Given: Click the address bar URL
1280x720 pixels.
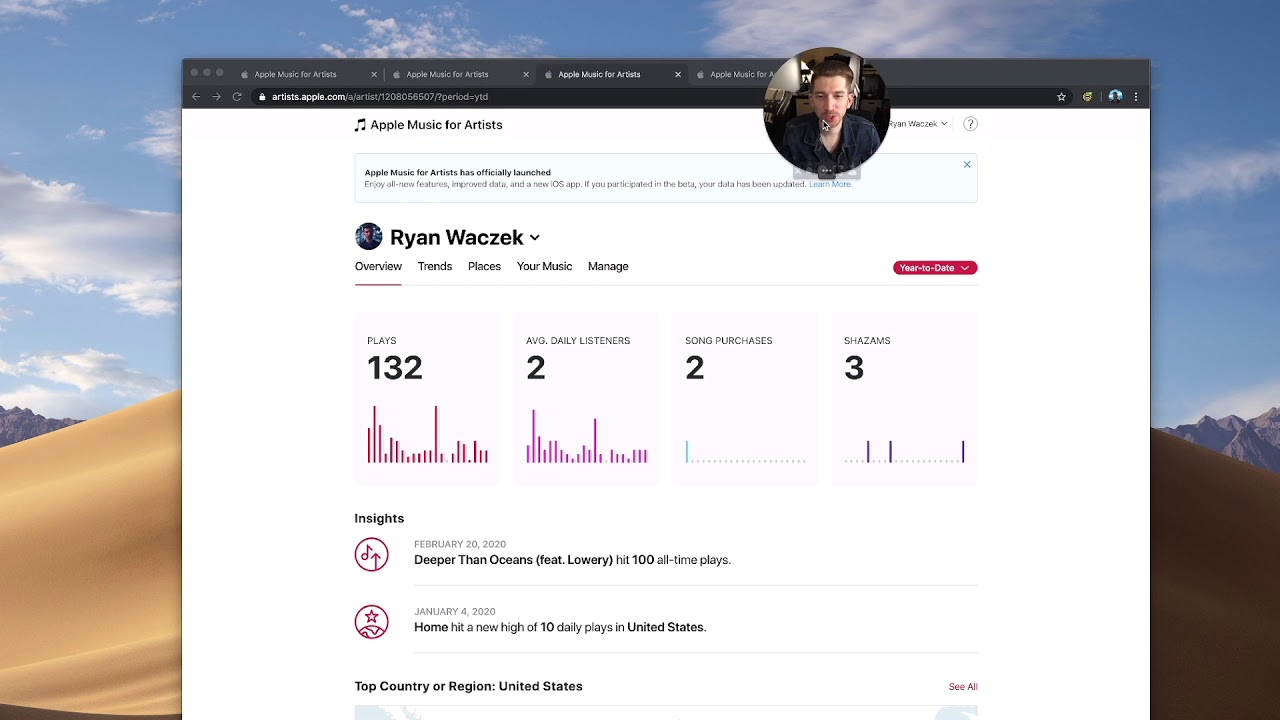Looking at the screenshot, I should click(380, 97).
